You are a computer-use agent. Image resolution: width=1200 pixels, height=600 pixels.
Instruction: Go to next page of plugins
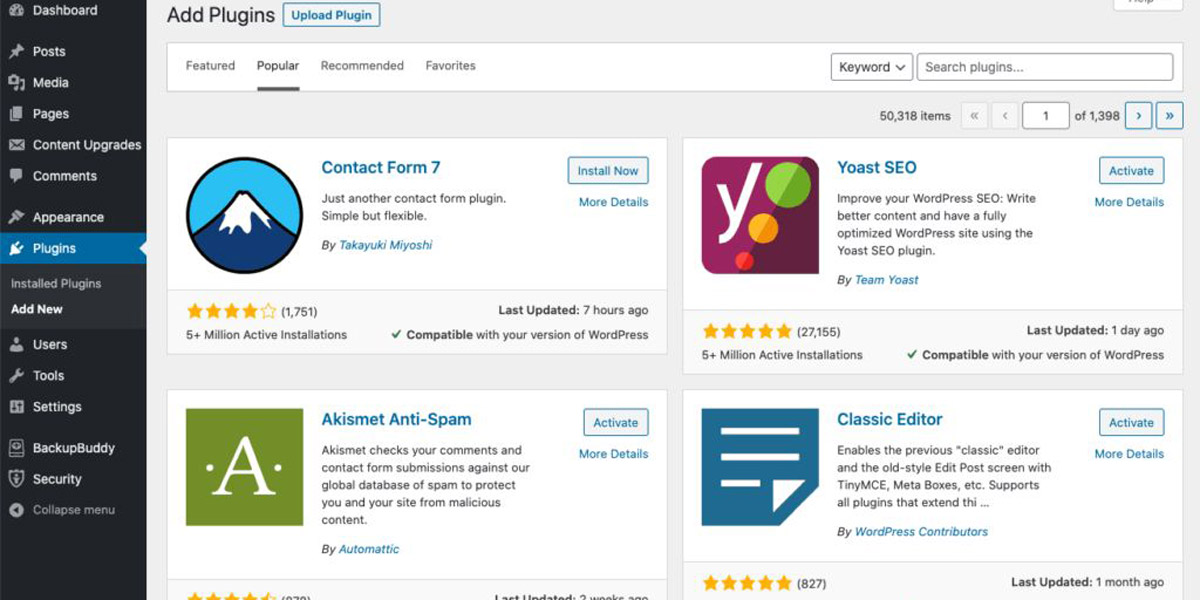(1138, 116)
